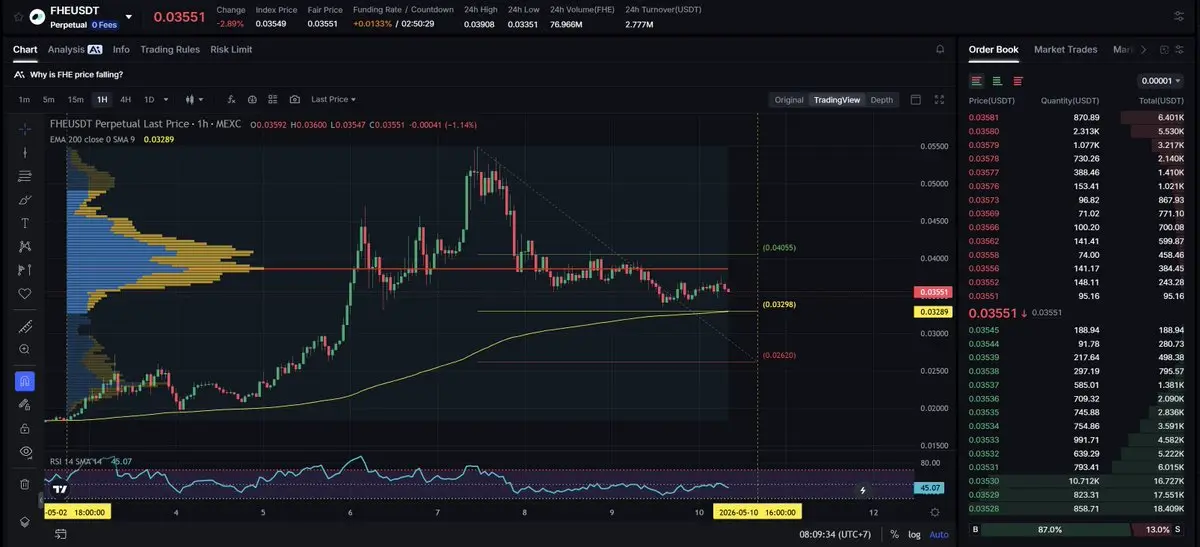Add FHEUSDT to favorites with star icon

[x=18, y=17]
